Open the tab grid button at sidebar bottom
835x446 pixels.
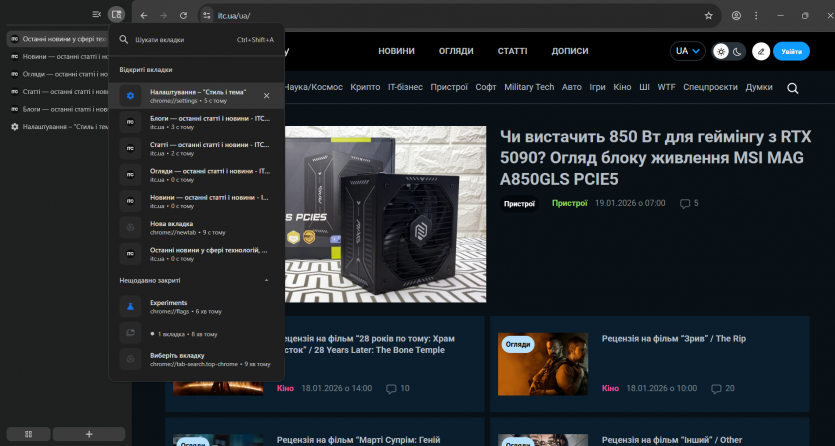point(29,434)
